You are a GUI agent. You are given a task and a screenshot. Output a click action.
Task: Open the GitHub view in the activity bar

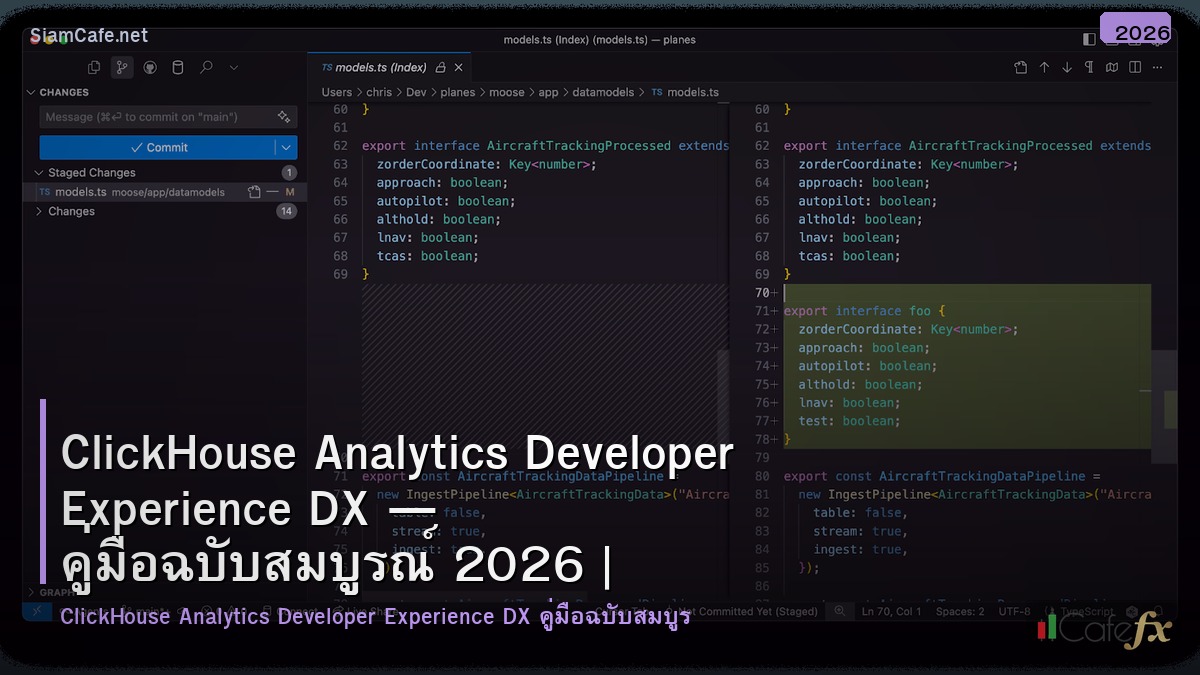(151, 67)
